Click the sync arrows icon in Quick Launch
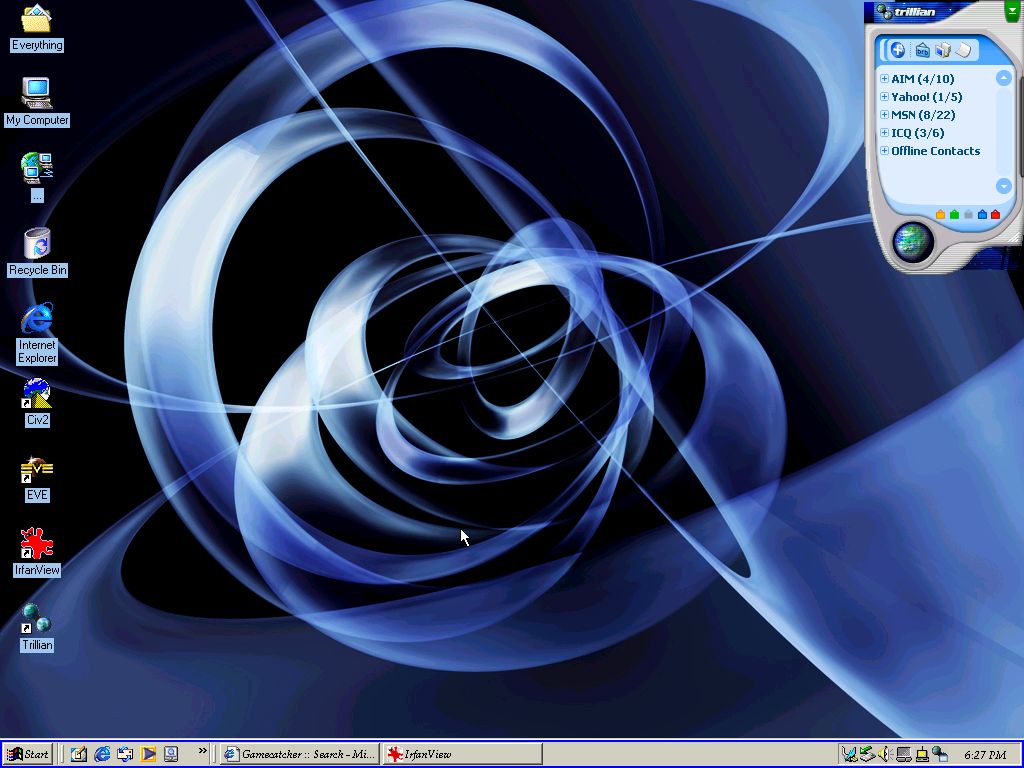This screenshot has width=1024, height=768. (x=125, y=754)
